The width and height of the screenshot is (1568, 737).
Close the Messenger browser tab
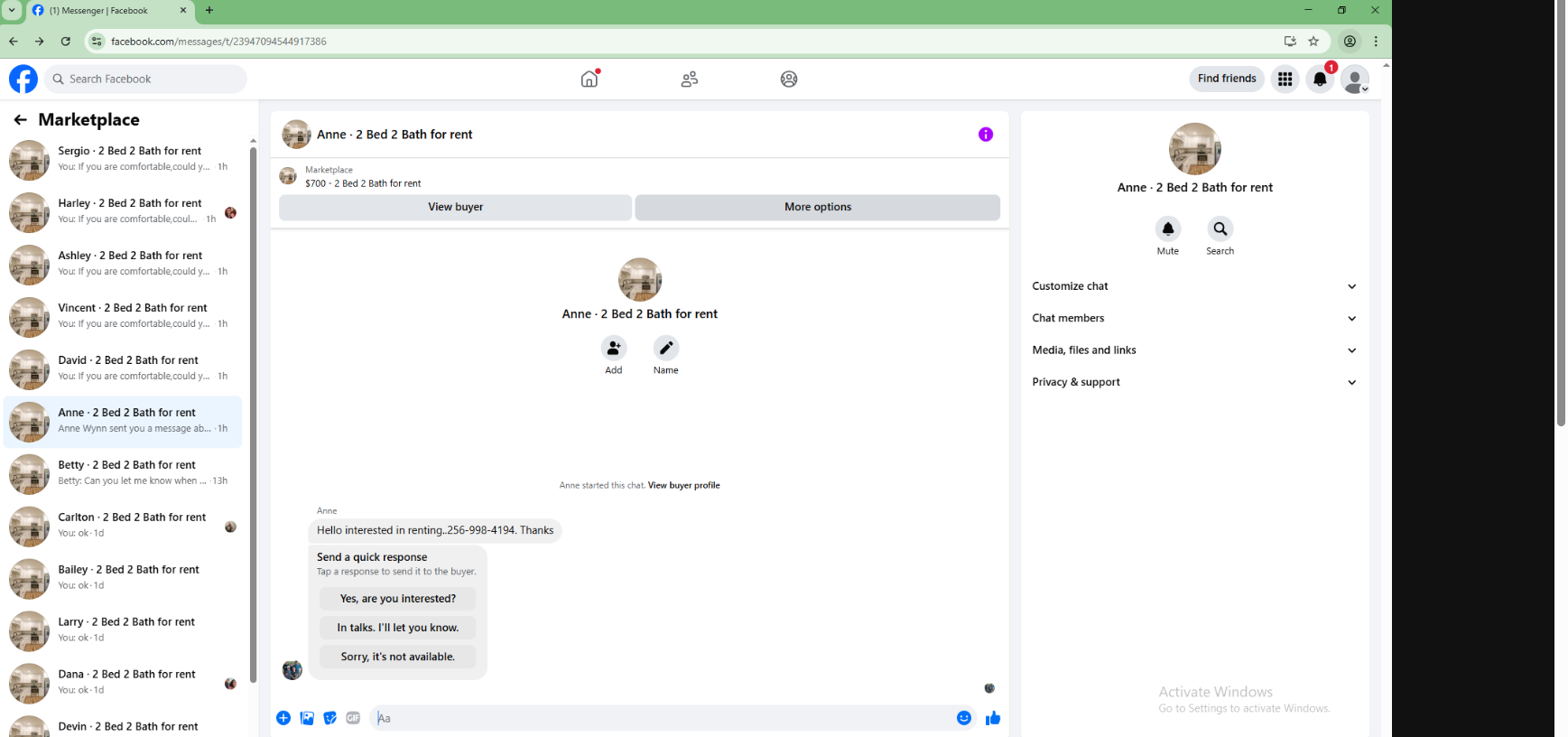tap(182, 11)
